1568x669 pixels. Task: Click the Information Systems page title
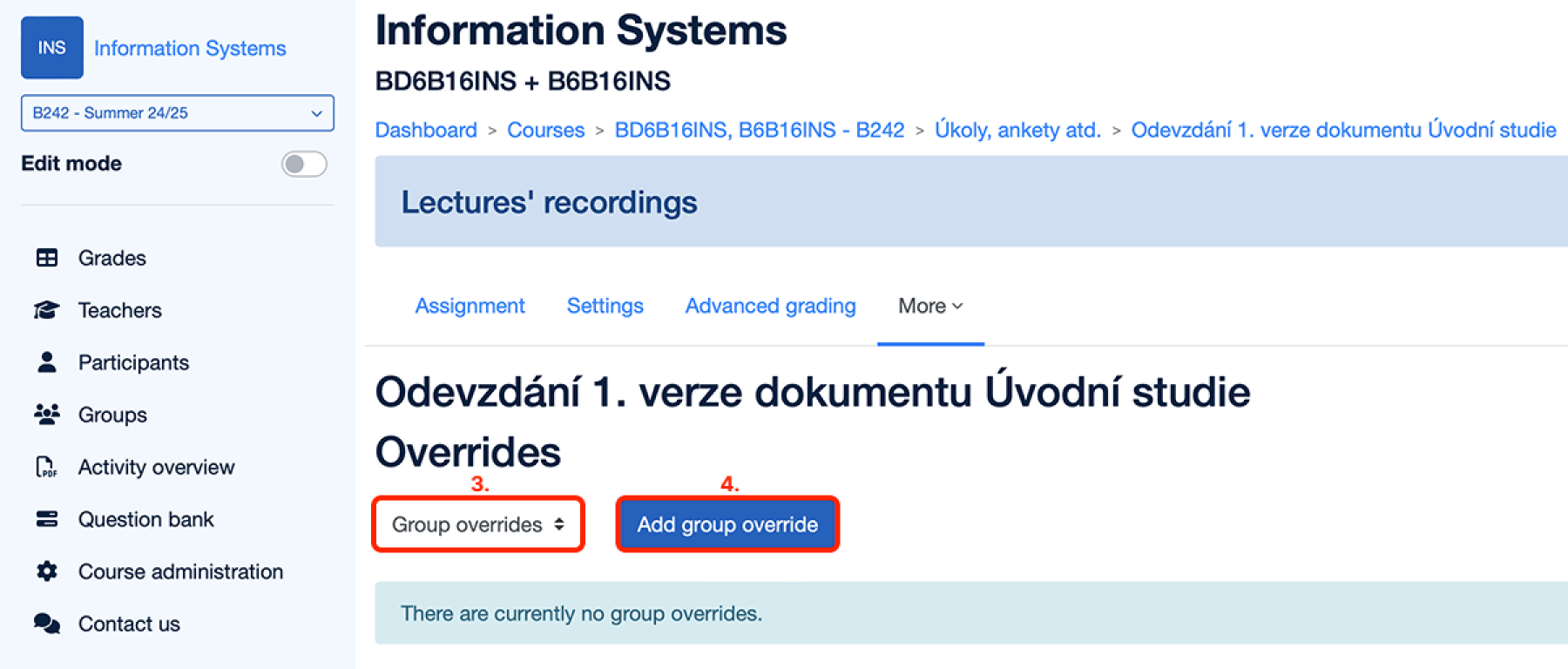[x=581, y=30]
